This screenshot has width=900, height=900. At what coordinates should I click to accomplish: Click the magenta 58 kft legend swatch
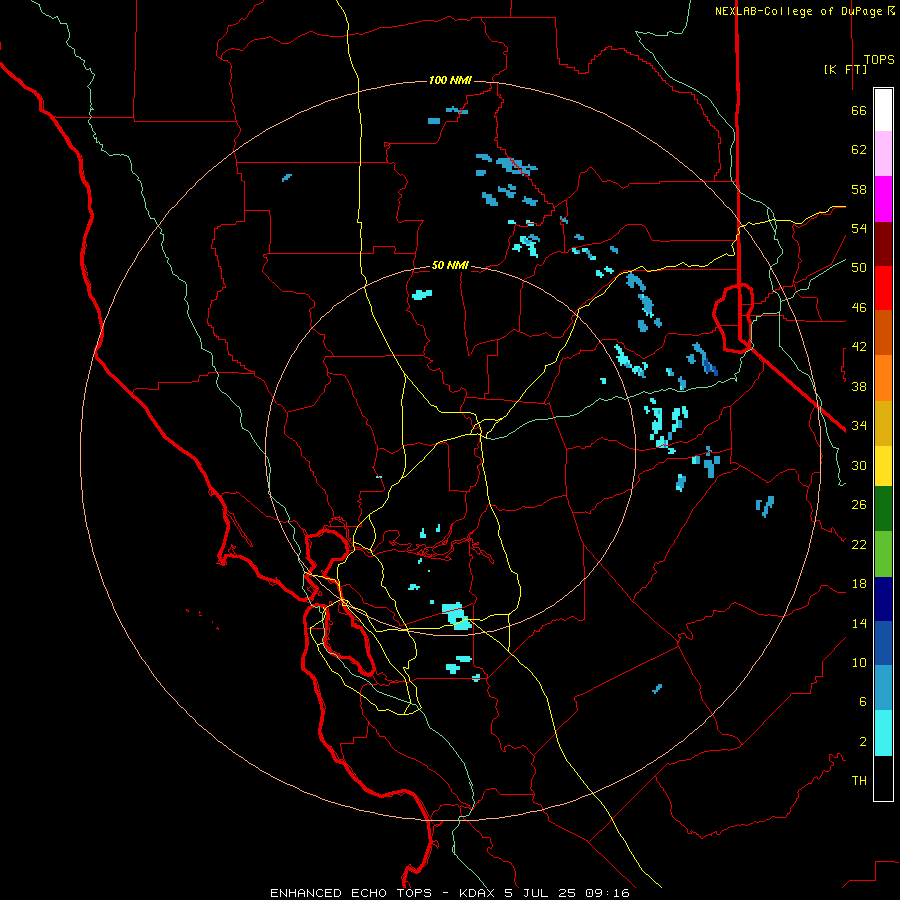883,199
